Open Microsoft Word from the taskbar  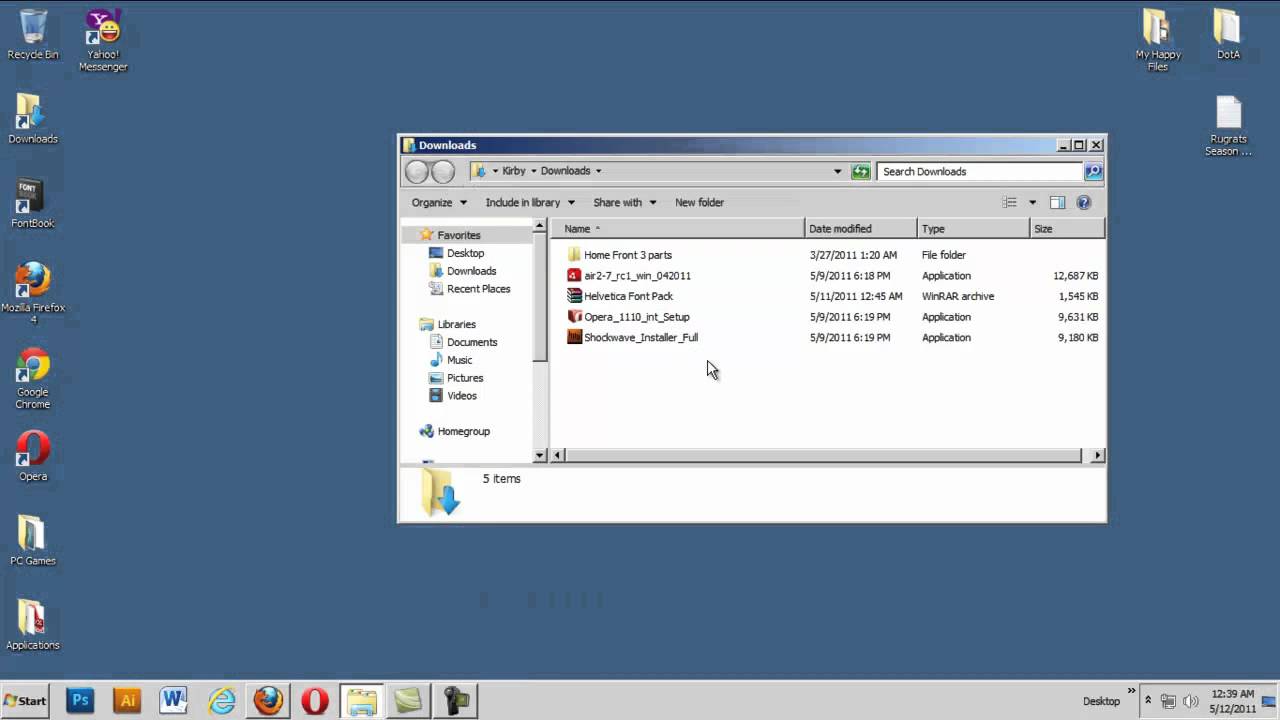coord(174,701)
